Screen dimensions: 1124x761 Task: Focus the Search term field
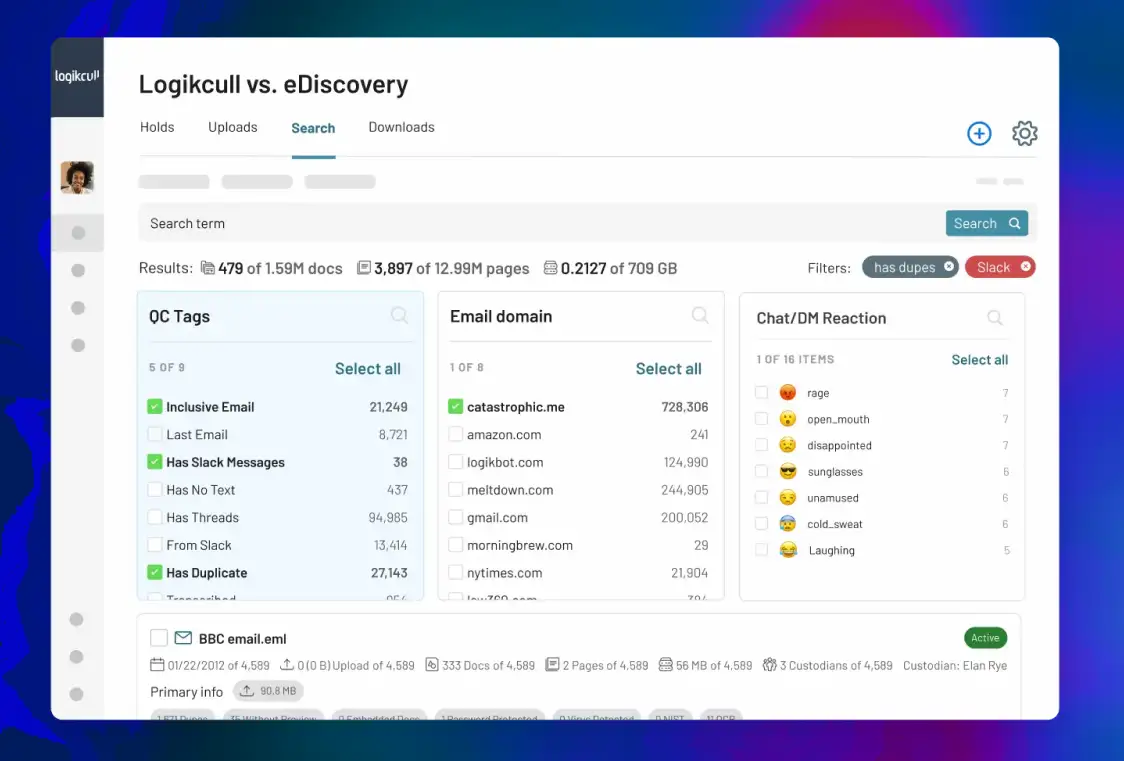point(540,223)
